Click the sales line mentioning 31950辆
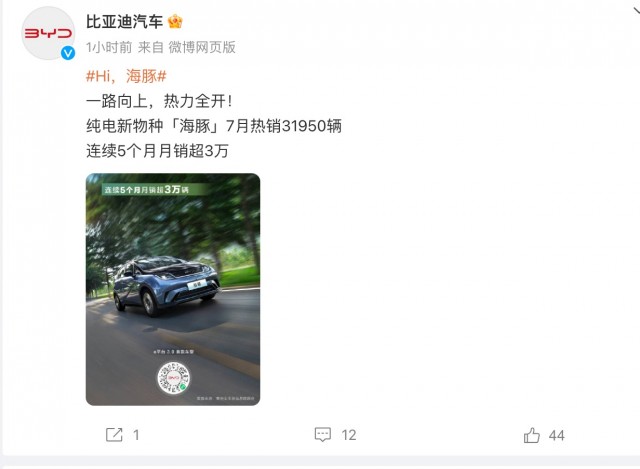640x469 pixels. click(214, 126)
